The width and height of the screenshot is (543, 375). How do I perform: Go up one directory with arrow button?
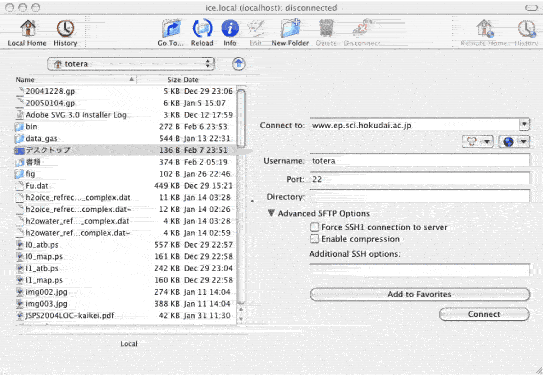point(239,64)
